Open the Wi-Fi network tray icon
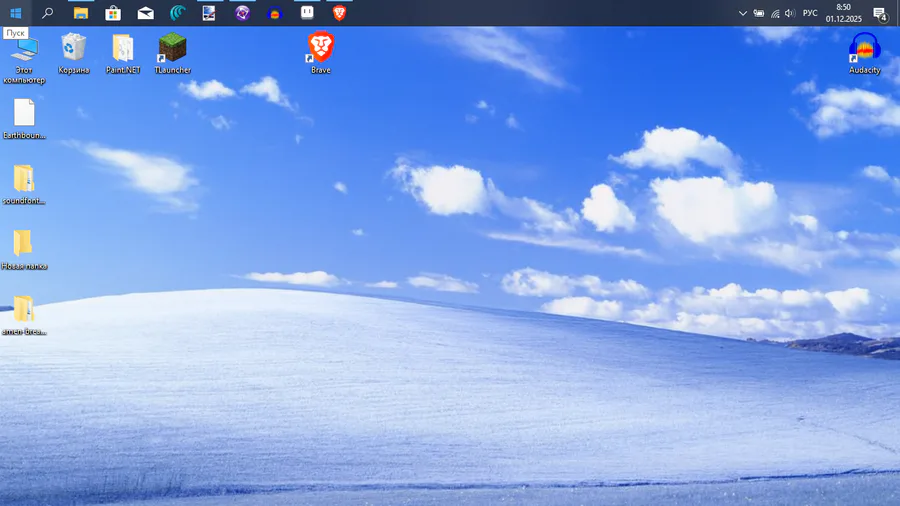This screenshot has width=900, height=506. [x=775, y=13]
